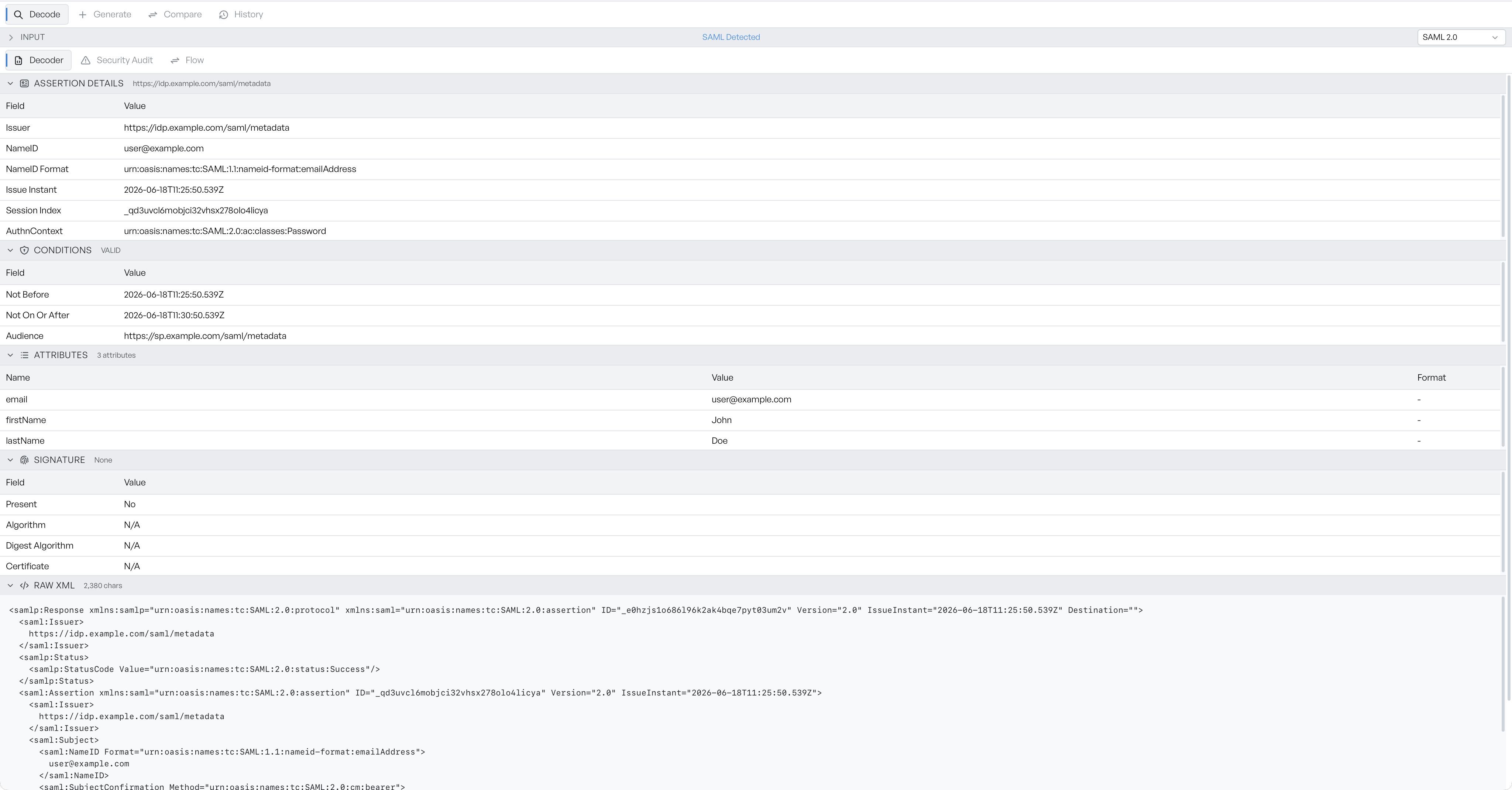The width and height of the screenshot is (1512, 790).
Task: Open the Security Audit sub-tab
Action: (117, 60)
